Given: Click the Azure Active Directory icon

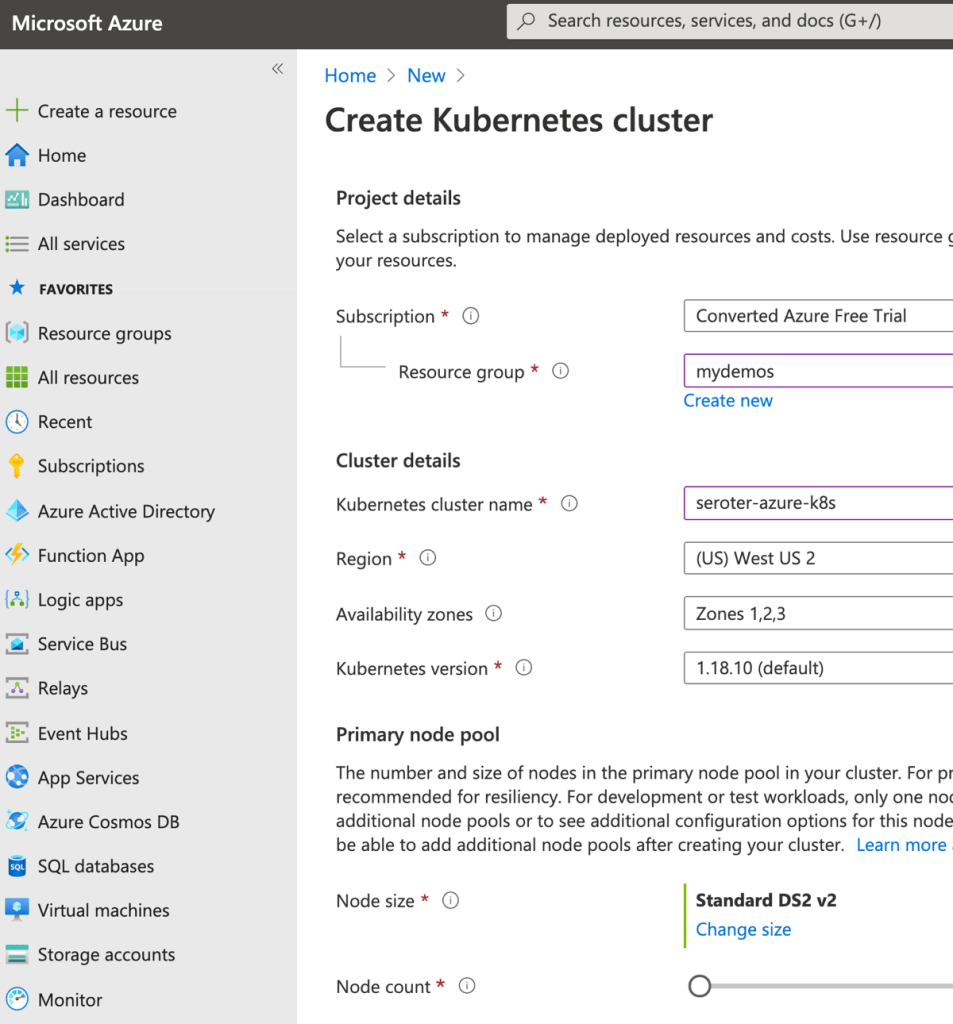Looking at the screenshot, I should [17, 511].
